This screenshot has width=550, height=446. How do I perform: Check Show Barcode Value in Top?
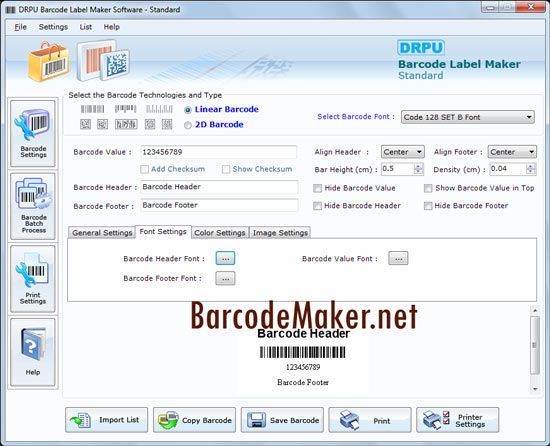(428, 188)
